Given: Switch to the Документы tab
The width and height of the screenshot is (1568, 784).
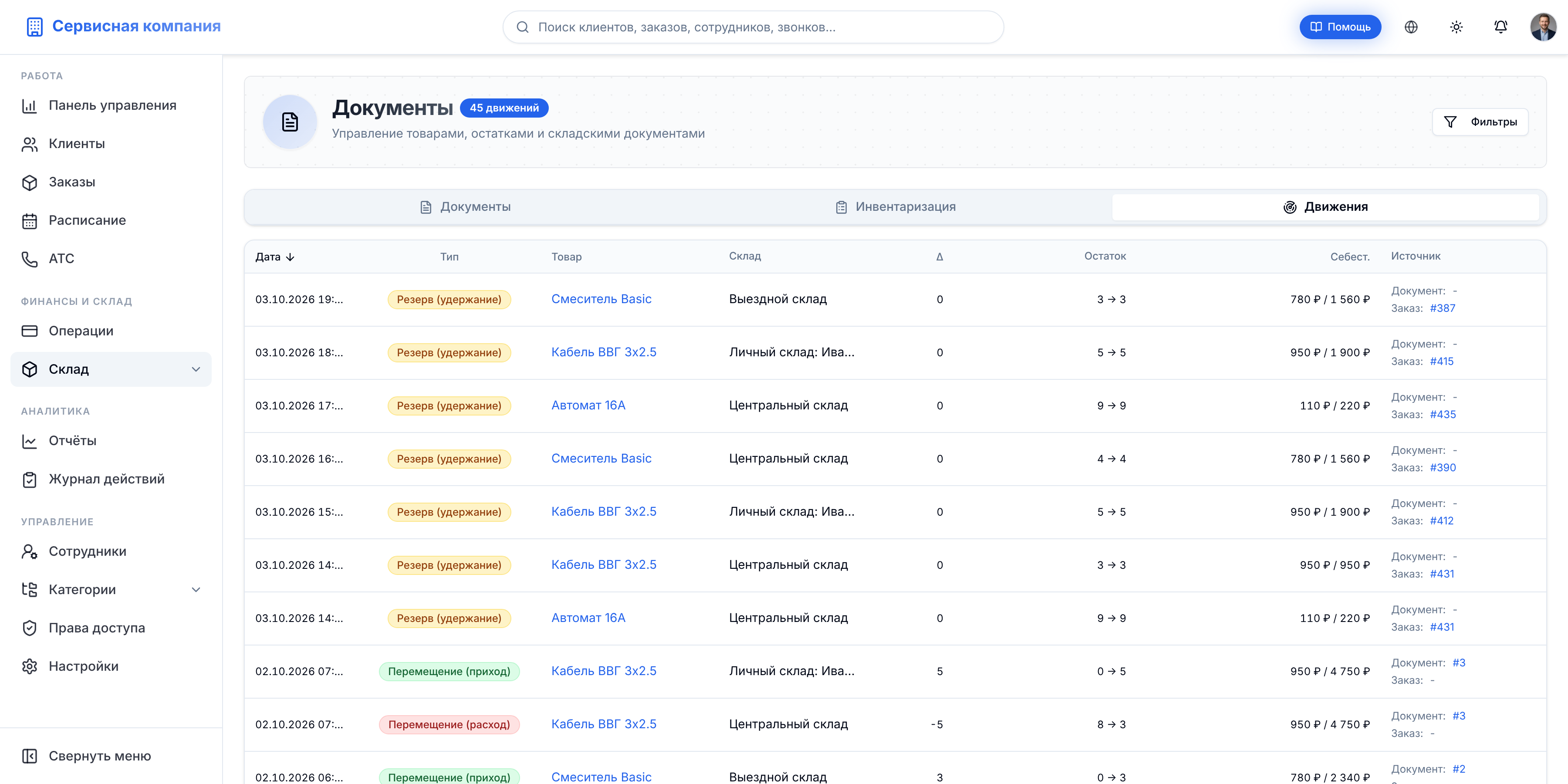Looking at the screenshot, I should [465, 207].
